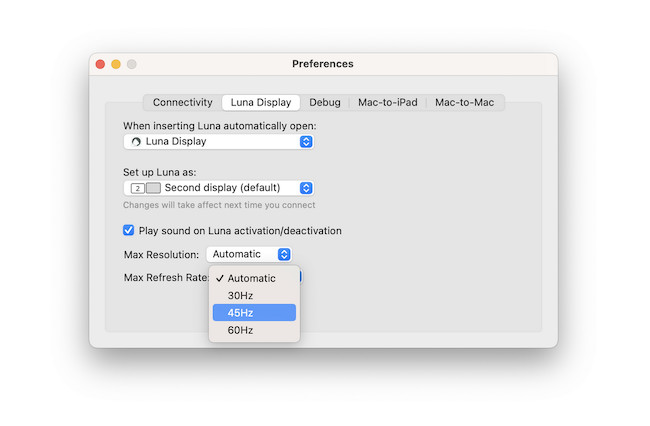The width and height of the screenshot is (650, 426).
Task: Switch to the Connectivity tab
Action: 182,102
